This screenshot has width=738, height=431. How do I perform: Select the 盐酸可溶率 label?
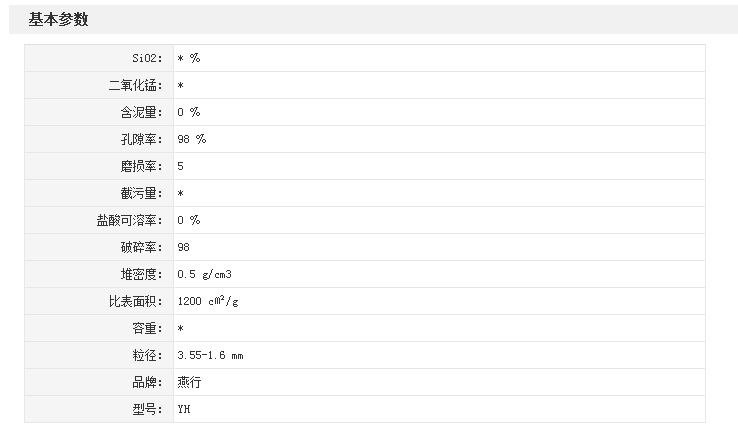point(129,220)
